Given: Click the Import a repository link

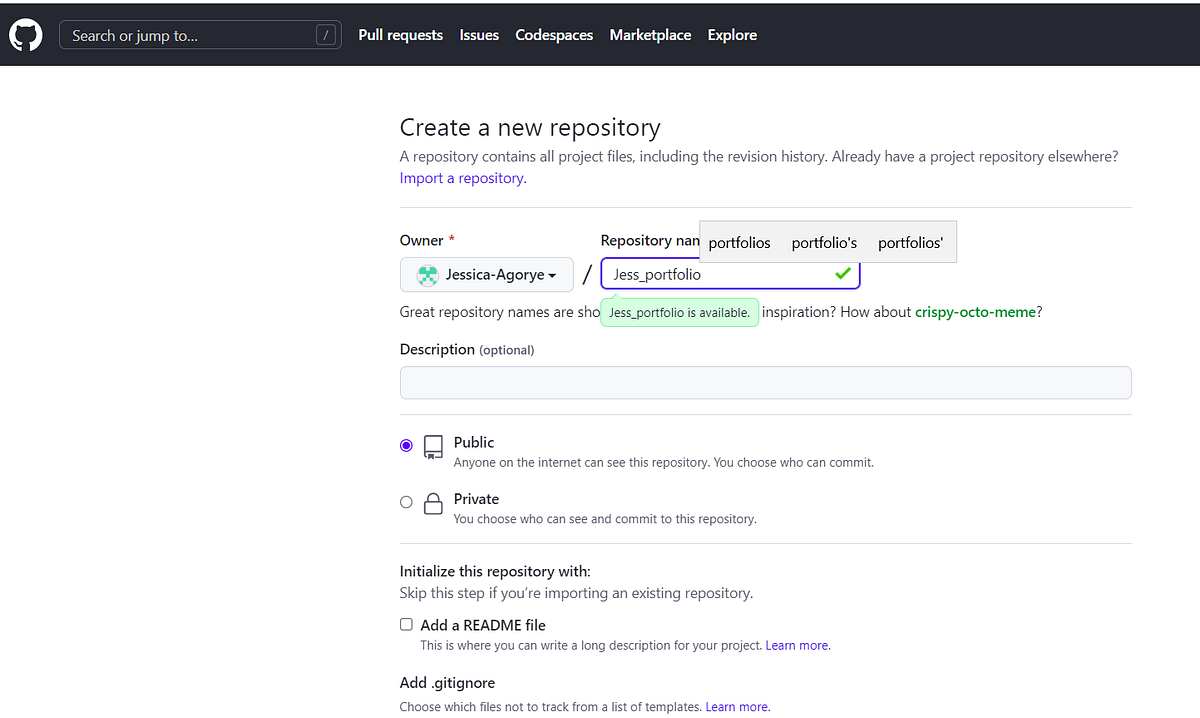Looking at the screenshot, I should coord(461,177).
